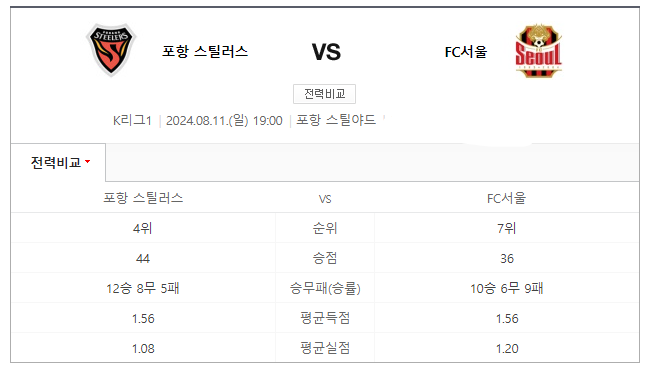Screen dimensions: 645x367
Task: Click the large VS text in header
Action: [x=326, y=52]
